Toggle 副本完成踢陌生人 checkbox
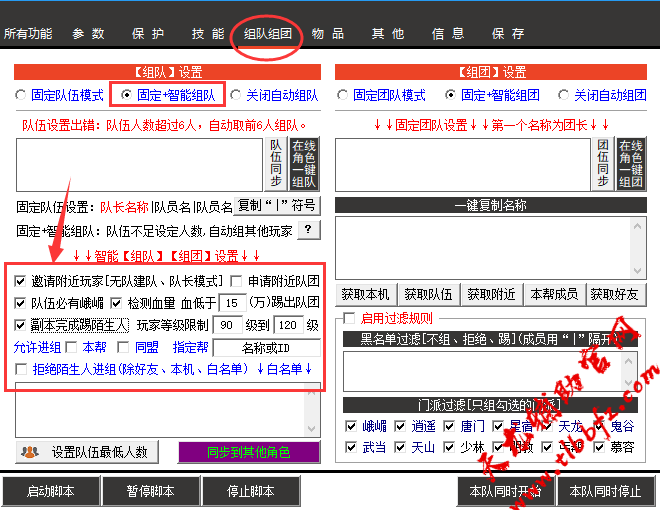The width and height of the screenshot is (660, 510). (x=20, y=325)
